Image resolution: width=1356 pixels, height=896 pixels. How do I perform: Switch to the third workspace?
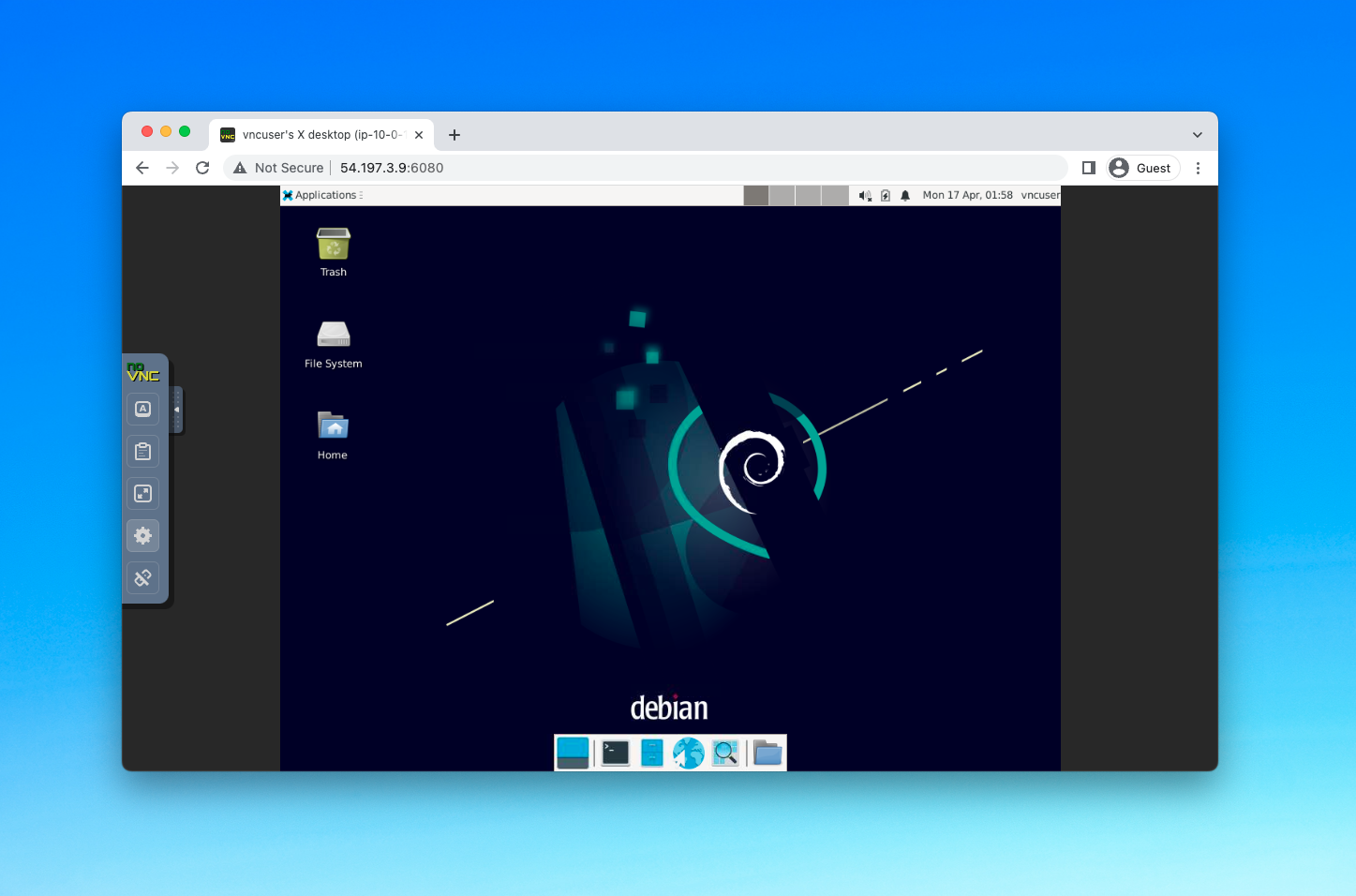click(x=809, y=195)
